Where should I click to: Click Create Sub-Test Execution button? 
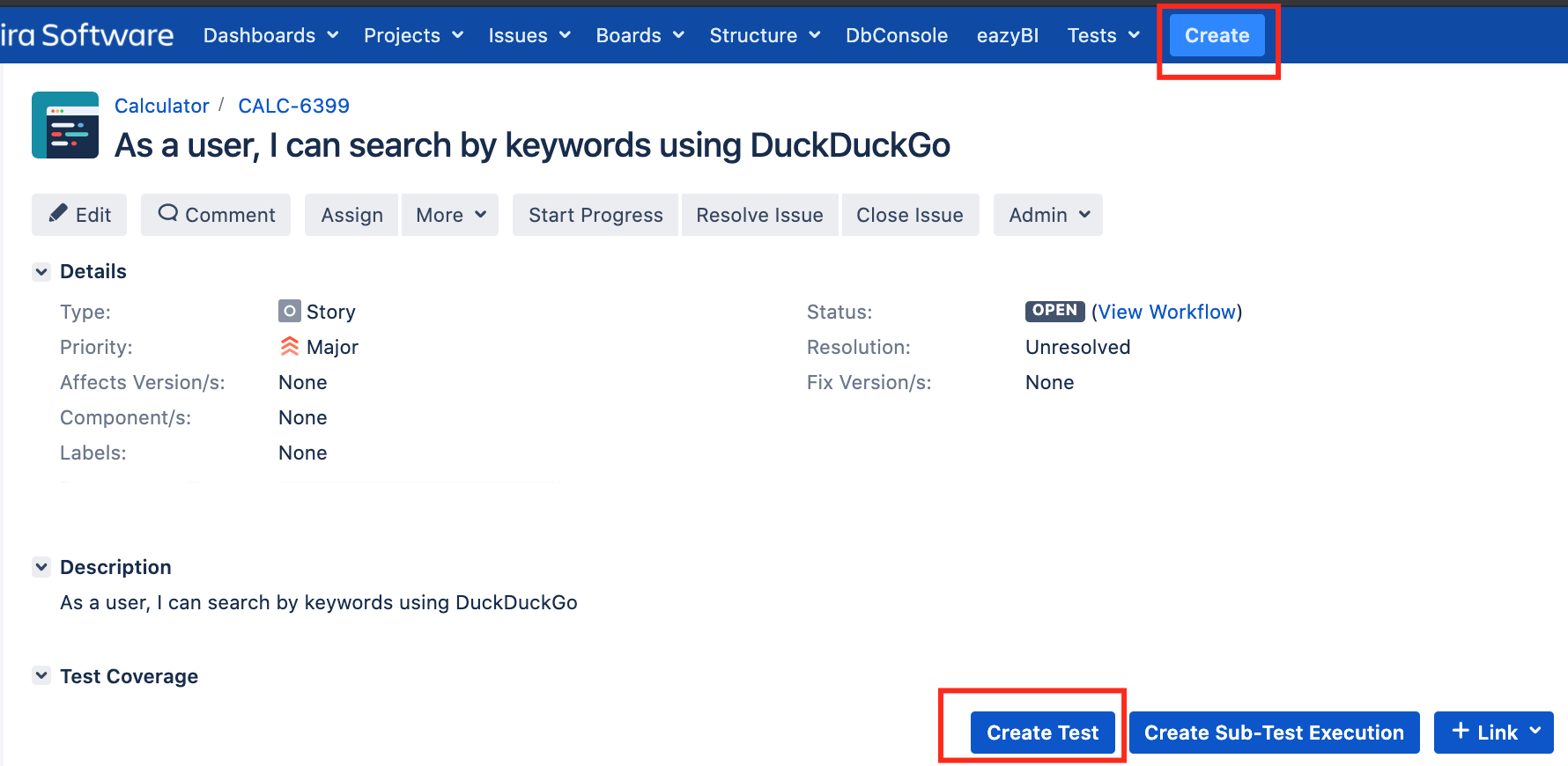[1274, 733]
